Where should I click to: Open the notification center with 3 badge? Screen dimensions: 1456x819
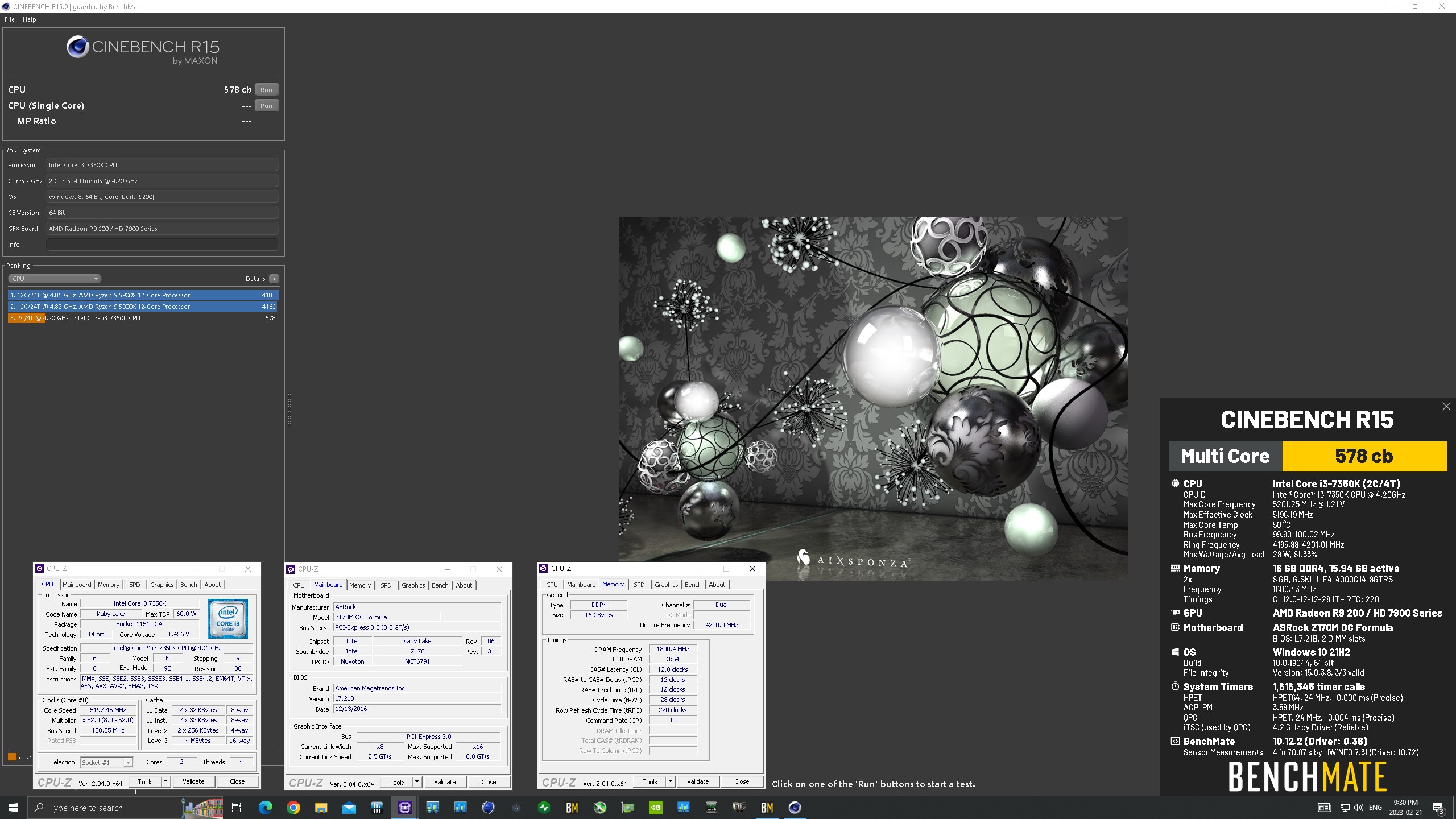[1438, 808]
